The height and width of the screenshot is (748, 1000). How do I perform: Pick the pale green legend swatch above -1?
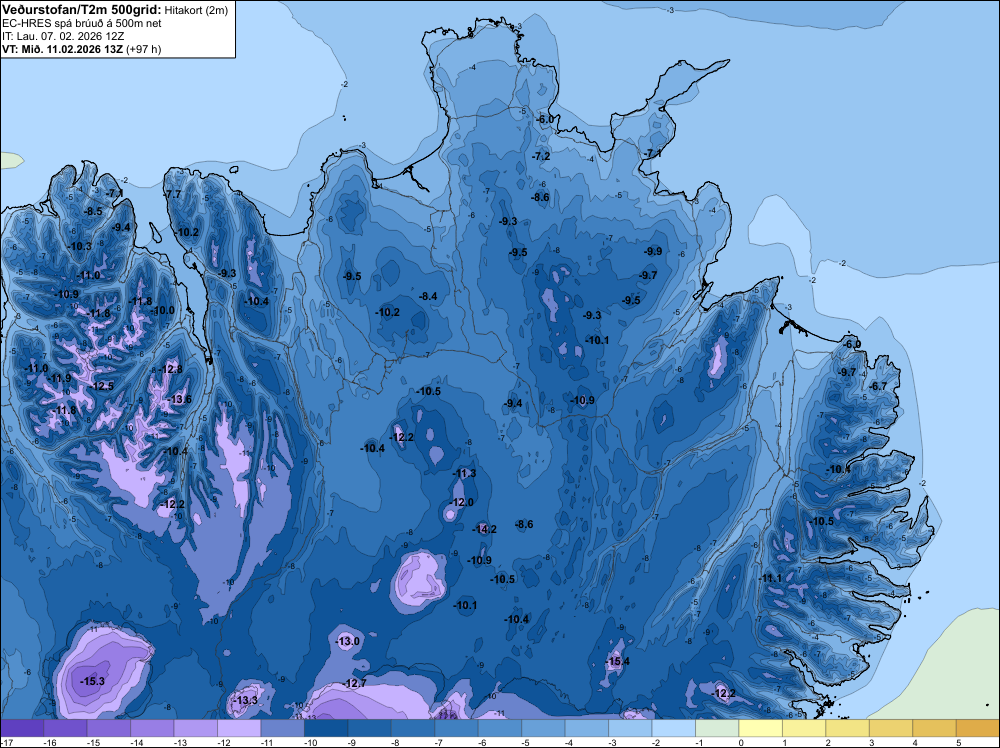point(717,728)
